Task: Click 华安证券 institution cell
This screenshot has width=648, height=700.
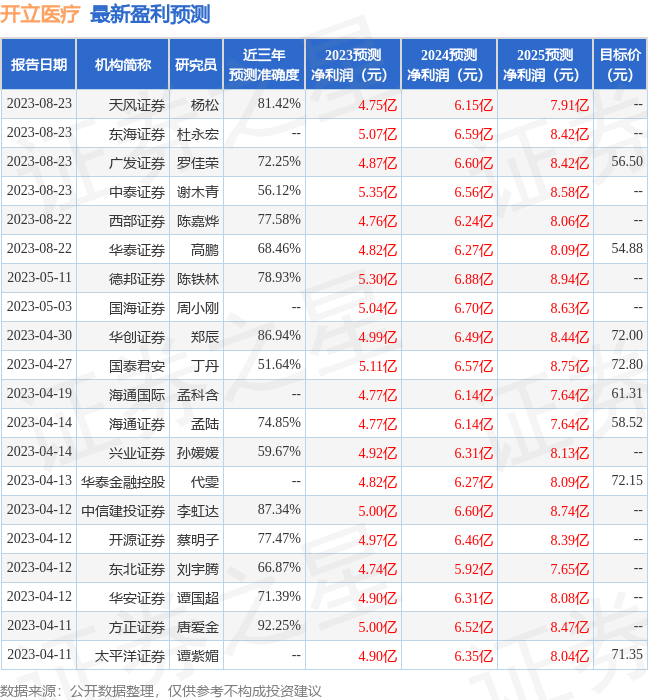Action: coord(137,598)
